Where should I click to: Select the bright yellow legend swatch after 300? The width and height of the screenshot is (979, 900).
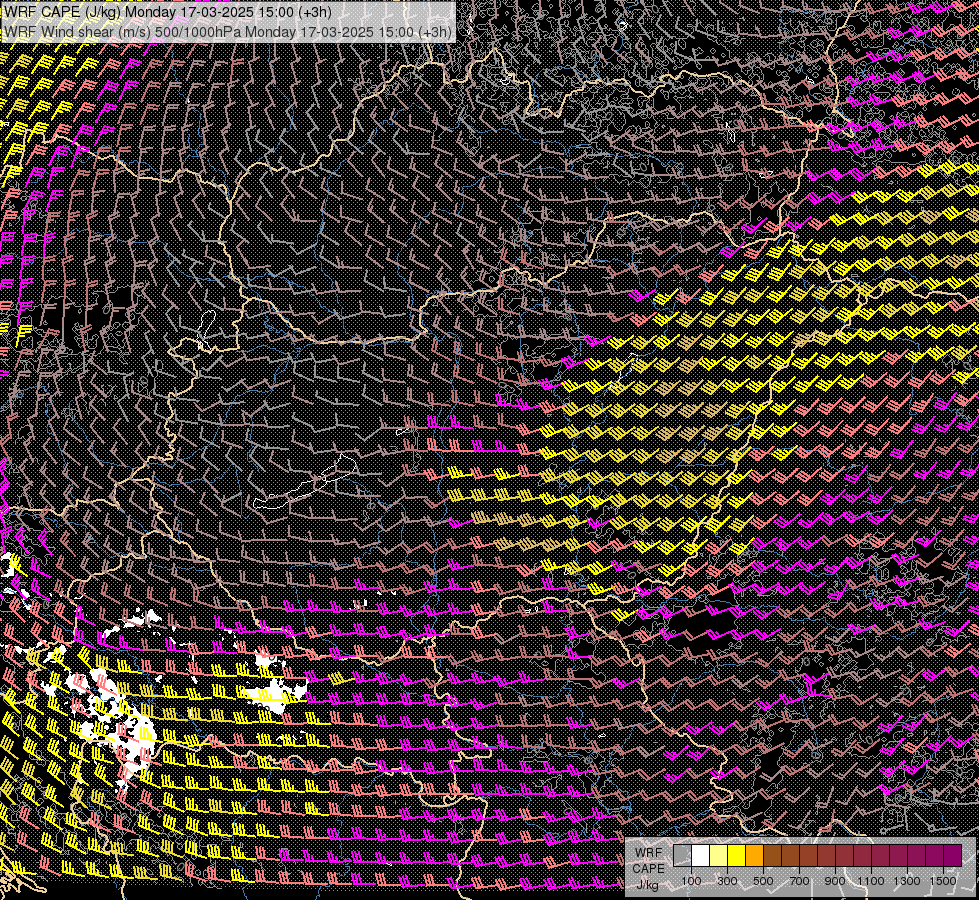click(x=737, y=855)
